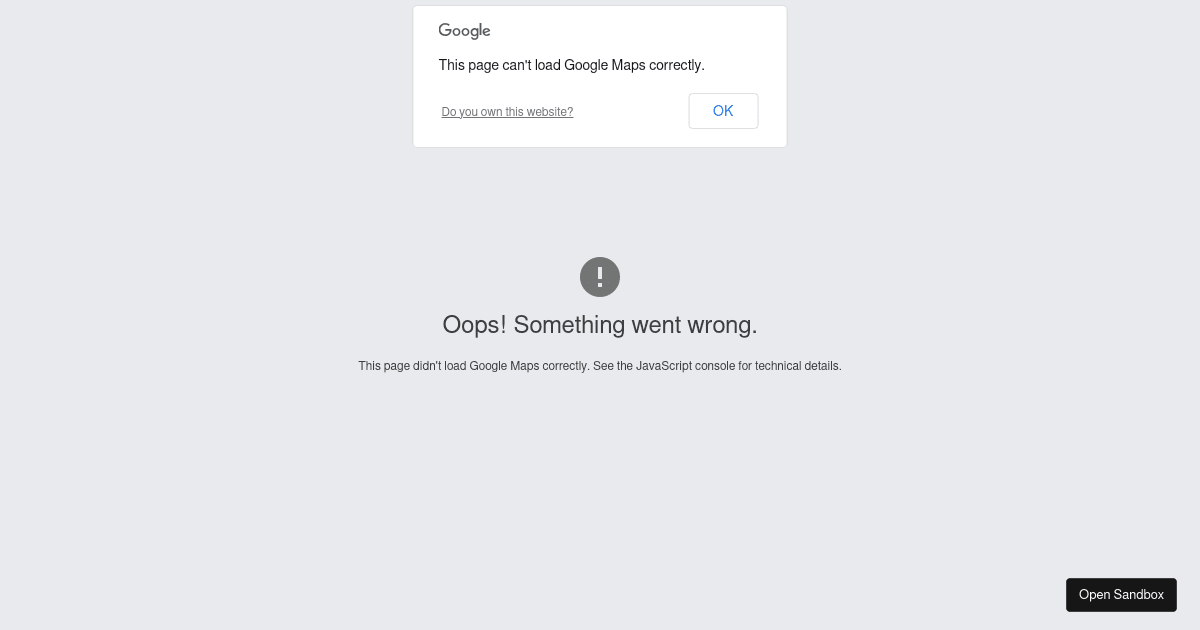Image resolution: width=1200 pixels, height=630 pixels.
Task: Click 'technical details' at the end of the description
Action: tap(798, 366)
